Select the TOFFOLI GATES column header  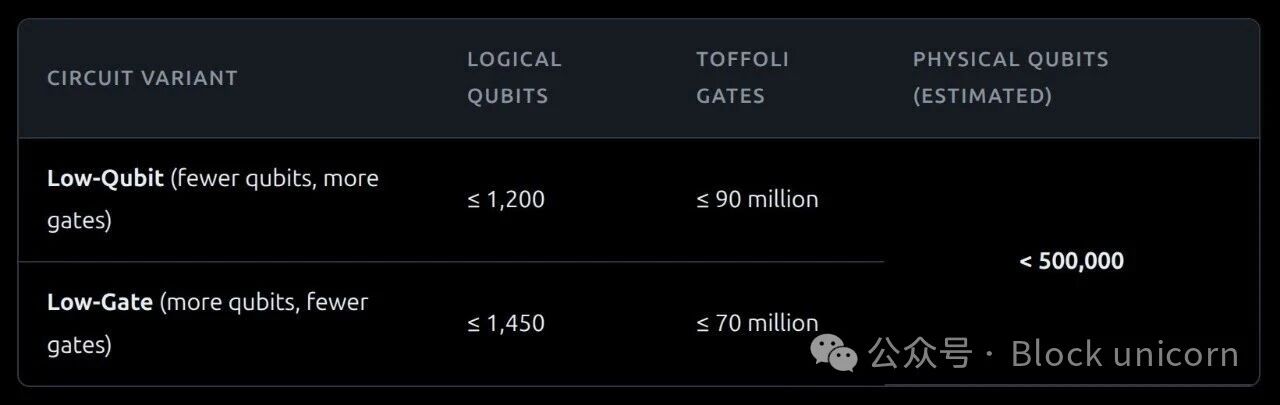click(x=742, y=78)
